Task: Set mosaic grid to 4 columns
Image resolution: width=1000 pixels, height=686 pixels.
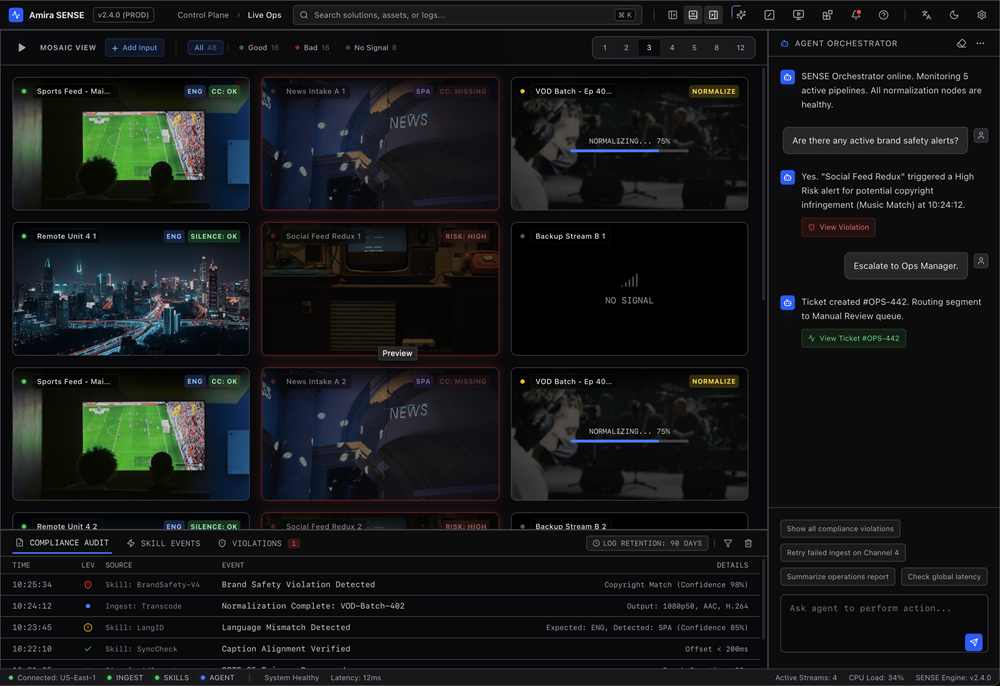Action: click(672, 48)
